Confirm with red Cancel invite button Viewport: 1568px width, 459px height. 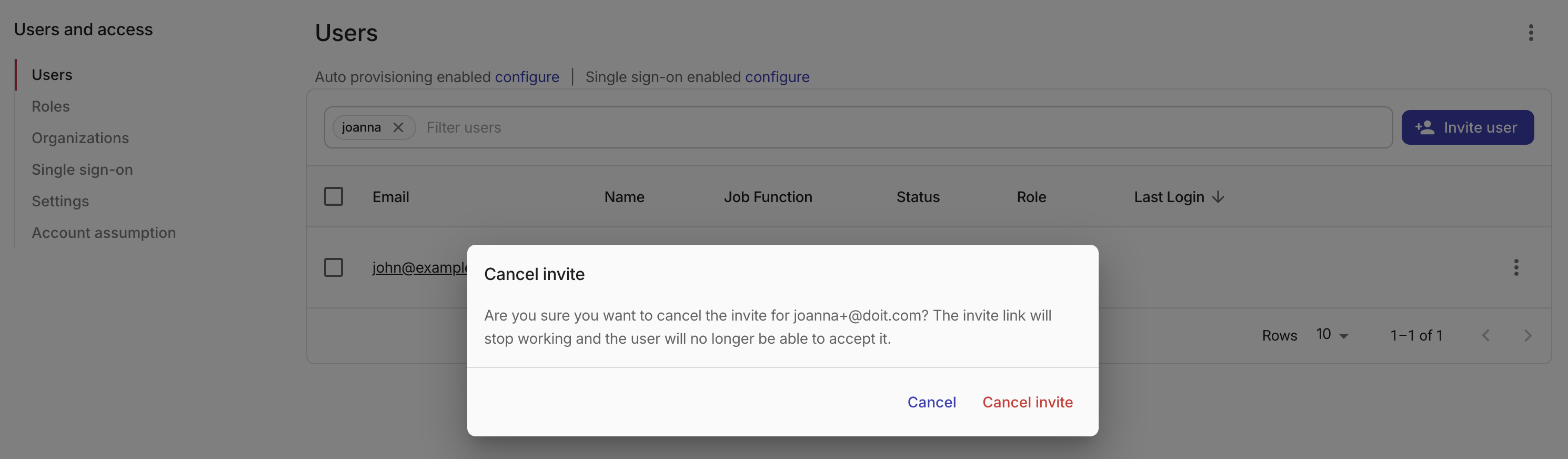(1028, 402)
